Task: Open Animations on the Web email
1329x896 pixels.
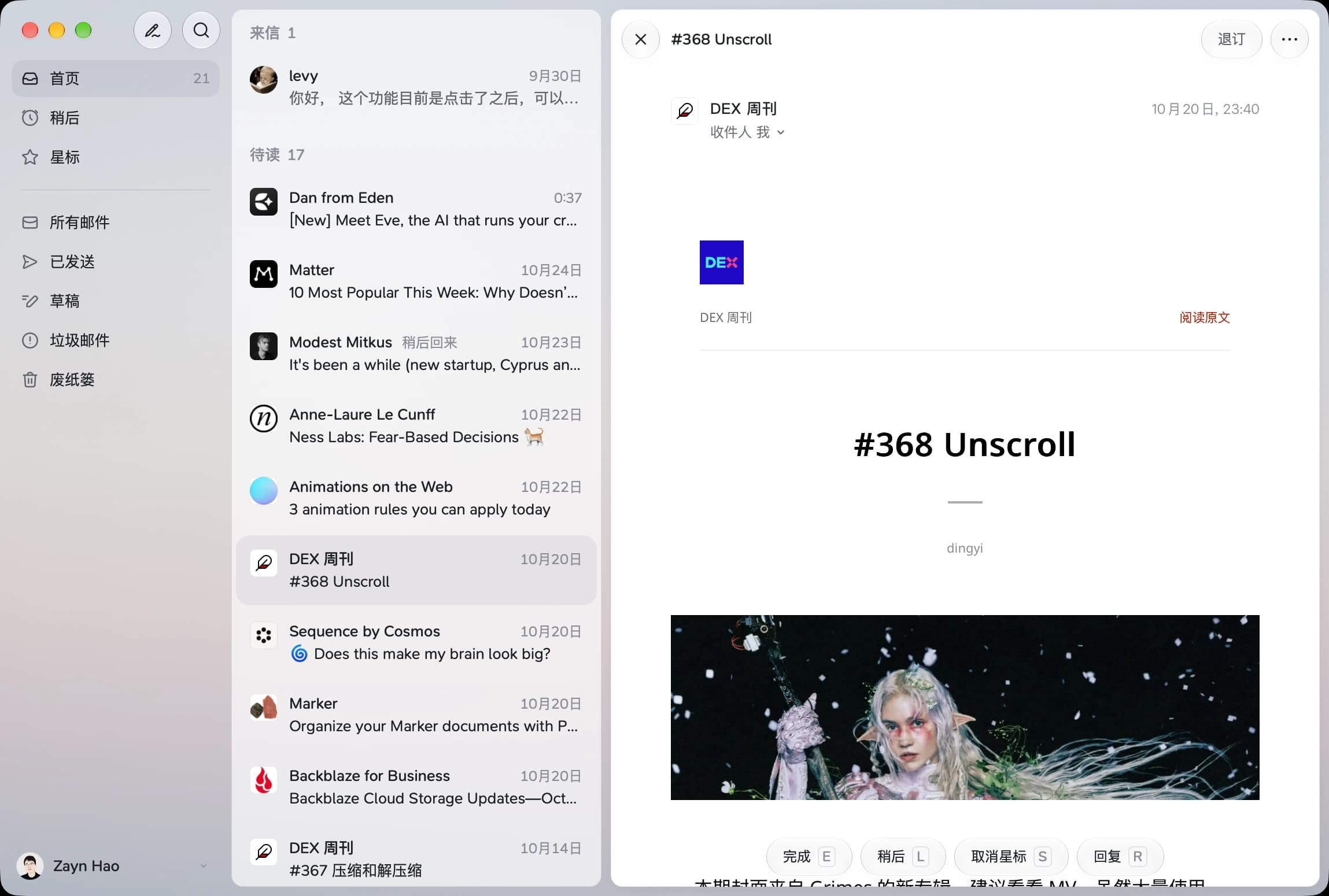Action: tap(416, 498)
